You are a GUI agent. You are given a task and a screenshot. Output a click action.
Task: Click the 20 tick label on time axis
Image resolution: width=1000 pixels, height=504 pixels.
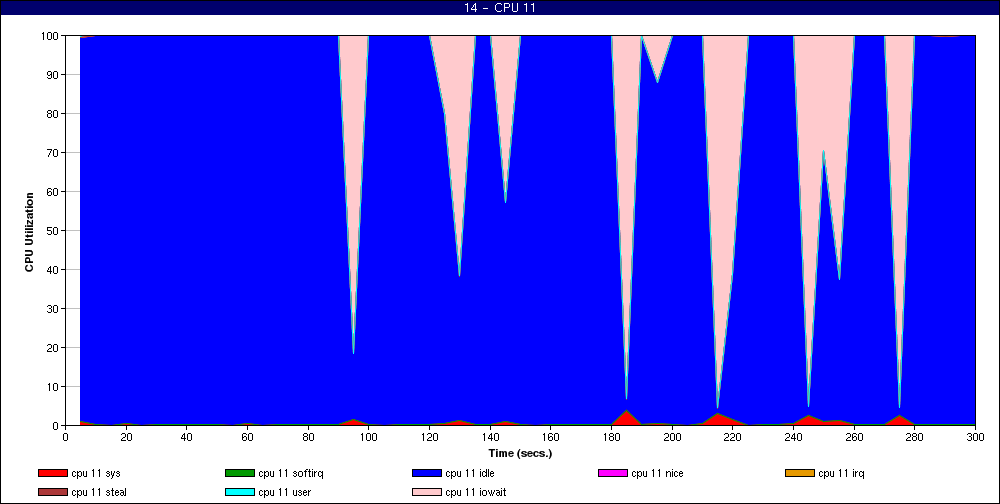(x=126, y=437)
